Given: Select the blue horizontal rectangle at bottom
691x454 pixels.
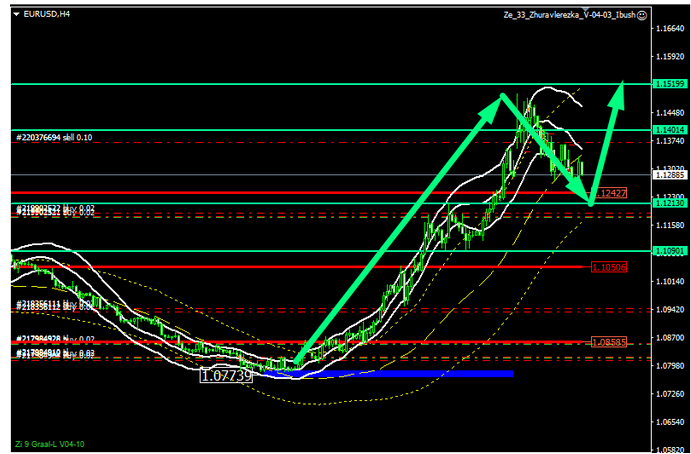Looking at the screenshot, I should tap(400, 373).
